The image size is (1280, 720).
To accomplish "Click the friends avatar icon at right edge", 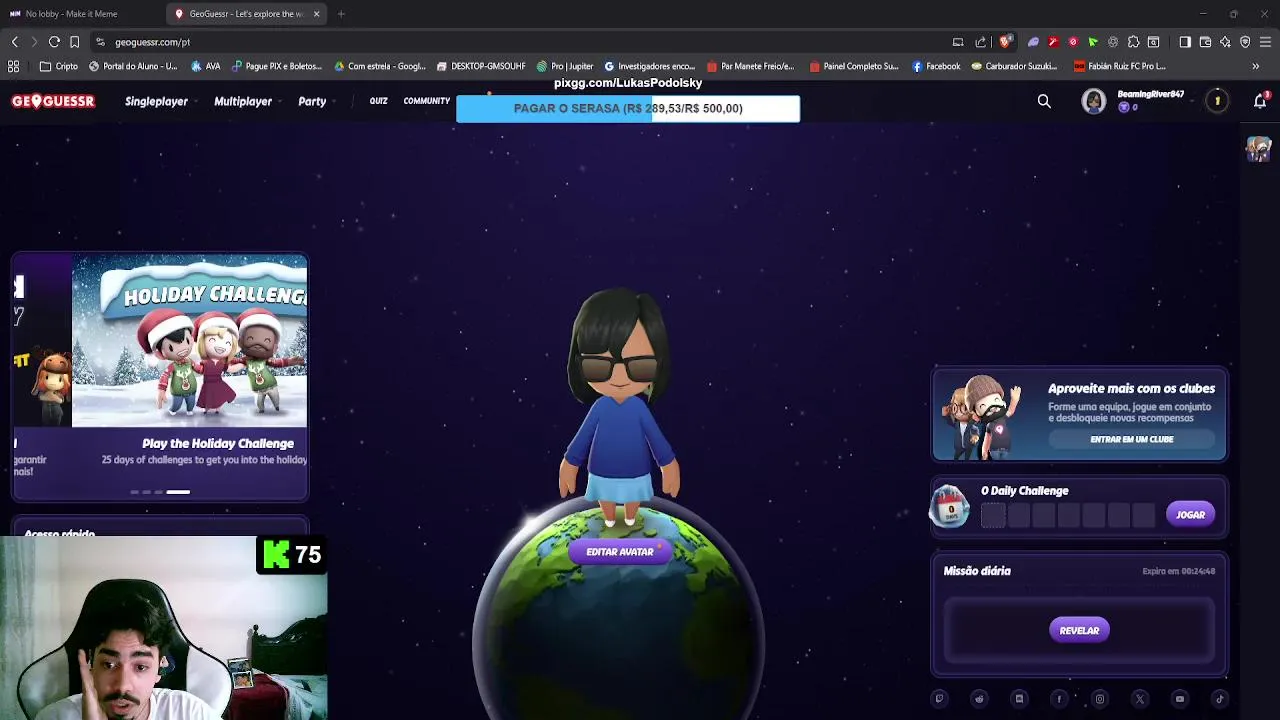I will pos(1258,149).
